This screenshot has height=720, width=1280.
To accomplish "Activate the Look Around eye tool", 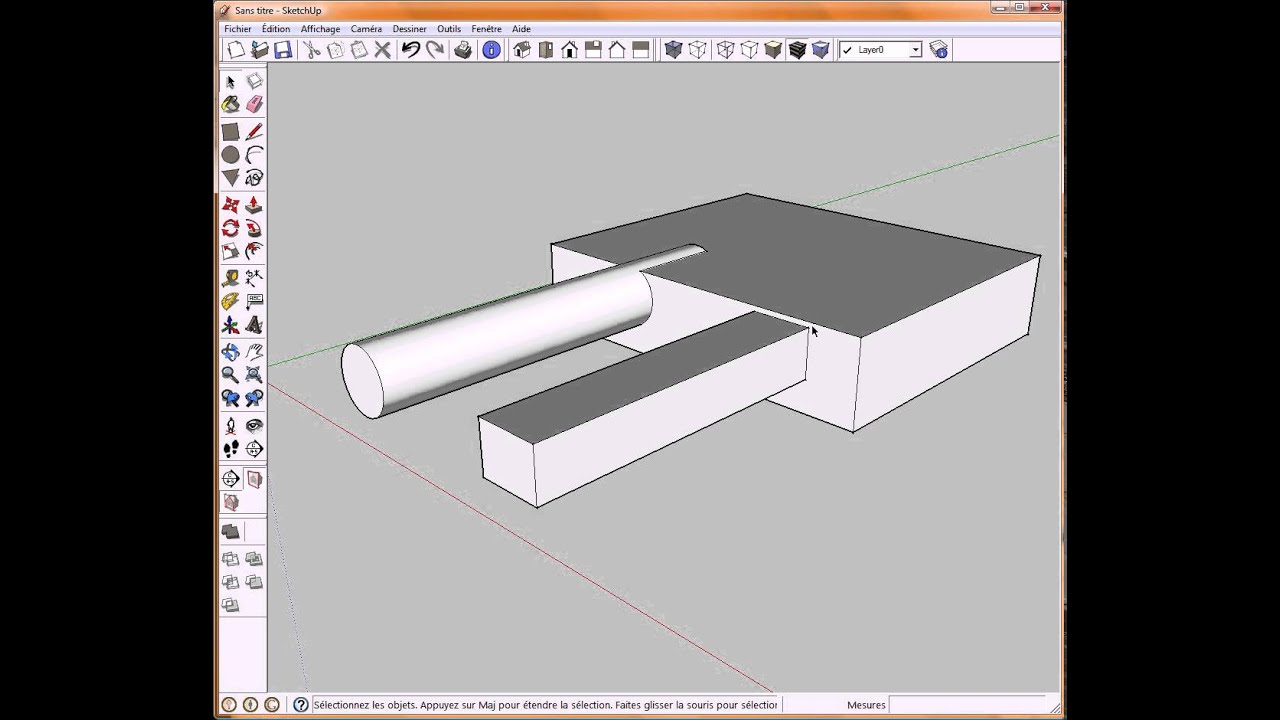I will (254, 425).
